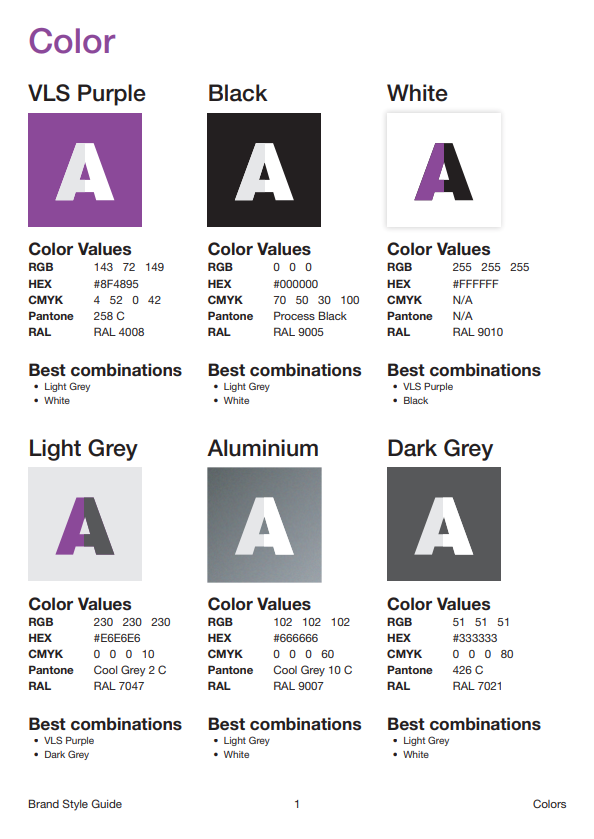Click the Process Black Pantone value
594x839 pixels.
[310, 316]
